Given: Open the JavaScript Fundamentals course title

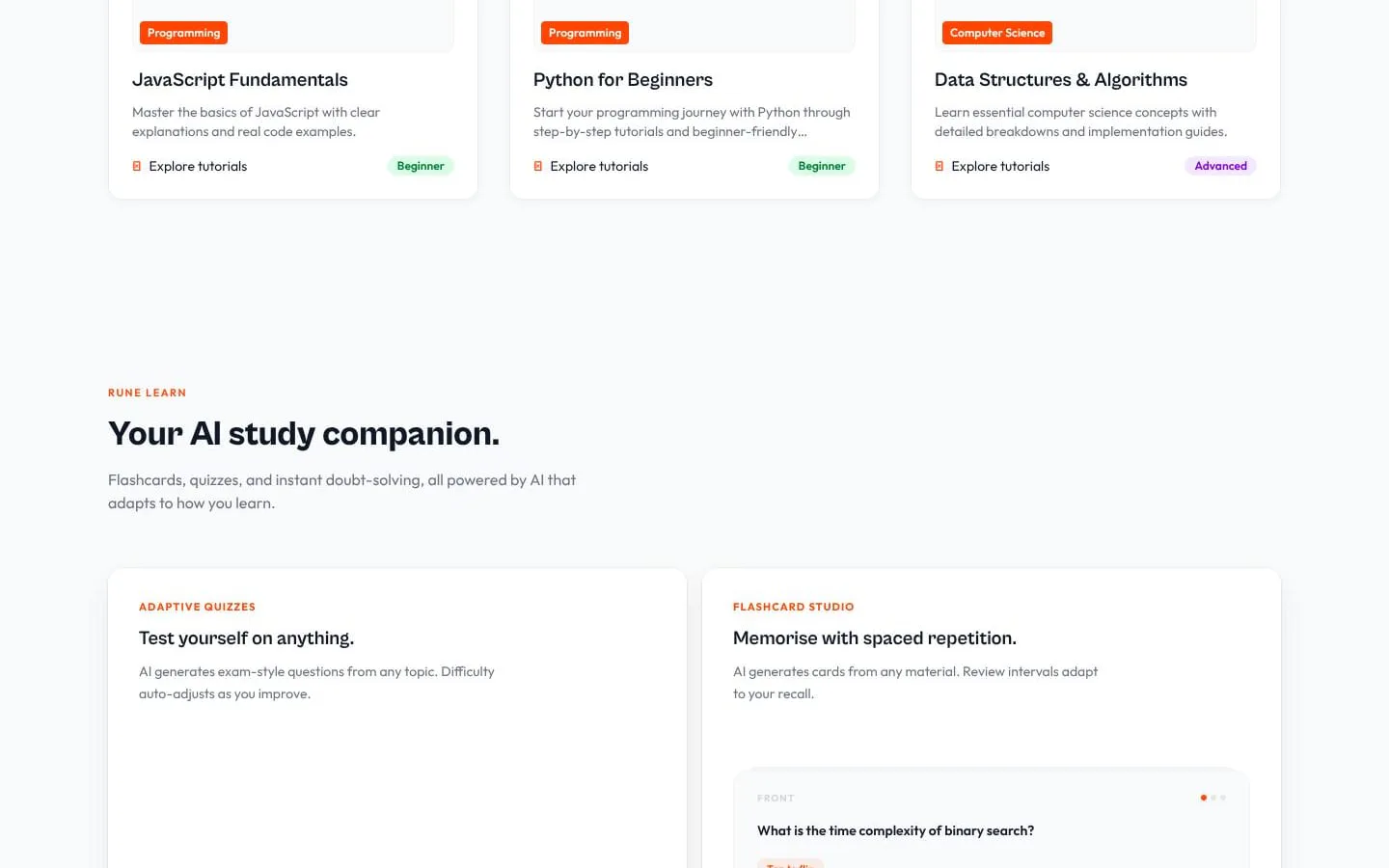Looking at the screenshot, I should [240, 80].
